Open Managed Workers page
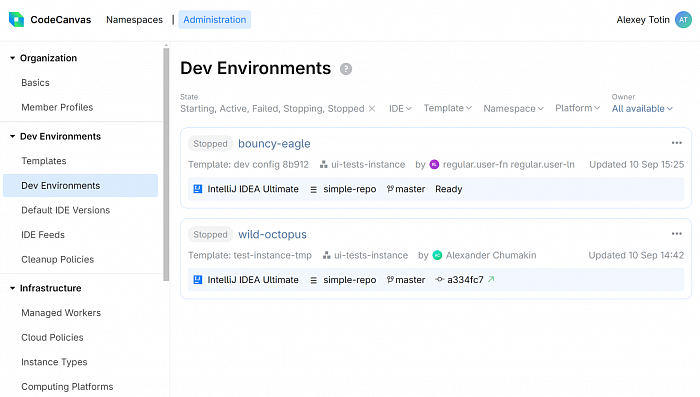Screen dimensions: 700x397 pos(61,313)
